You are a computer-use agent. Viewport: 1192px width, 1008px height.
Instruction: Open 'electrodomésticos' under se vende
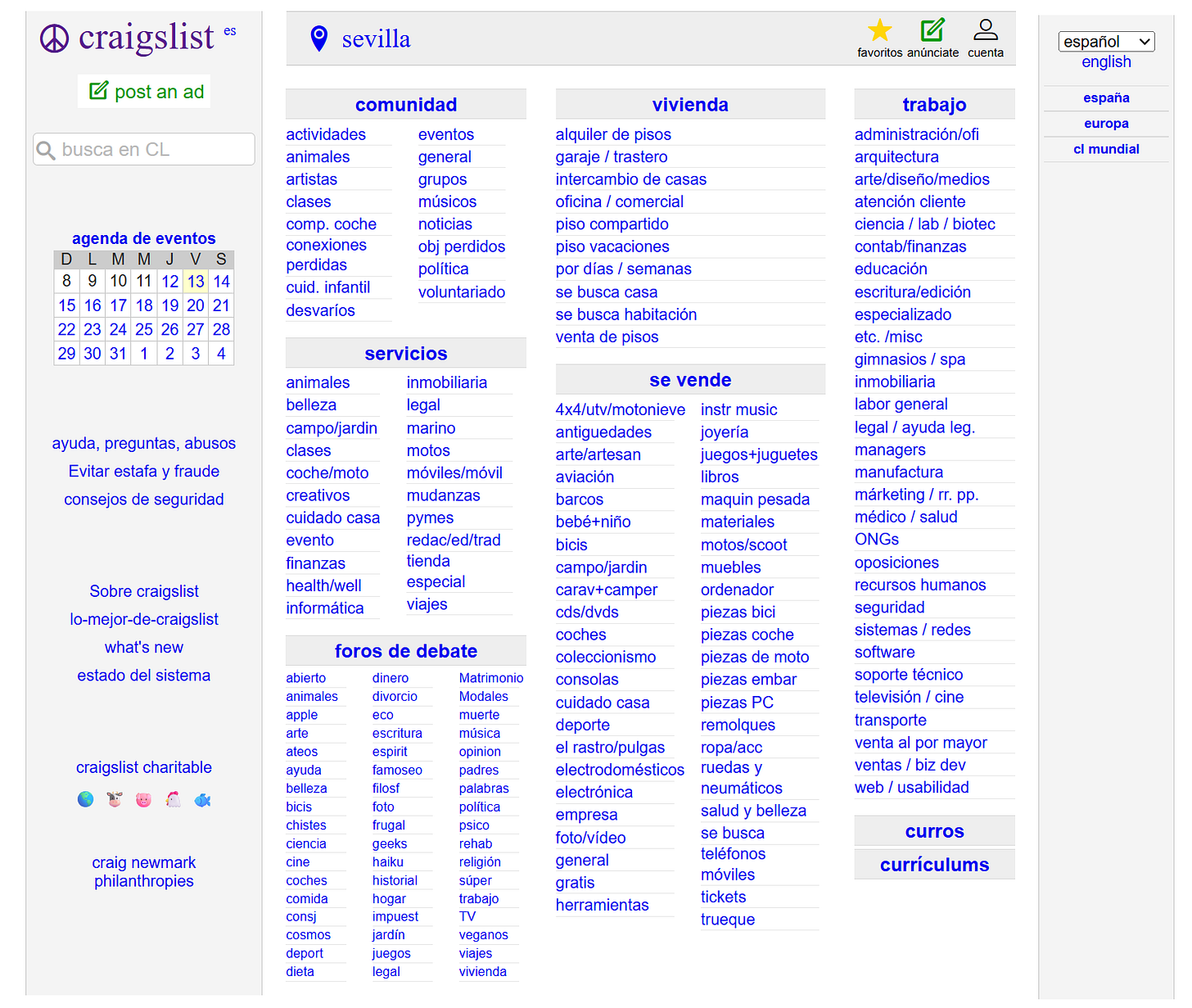tap(620, 770)
